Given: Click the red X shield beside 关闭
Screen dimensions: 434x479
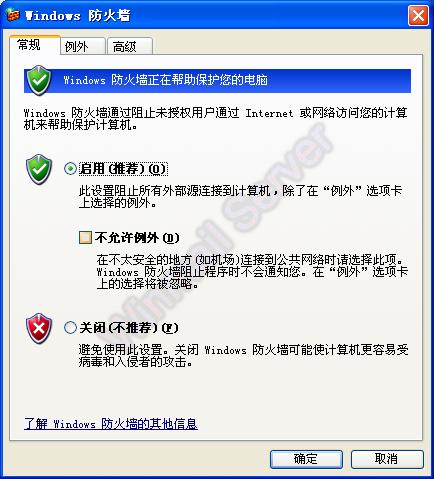Looking at the screenshot, I should (x=39, y=328).
